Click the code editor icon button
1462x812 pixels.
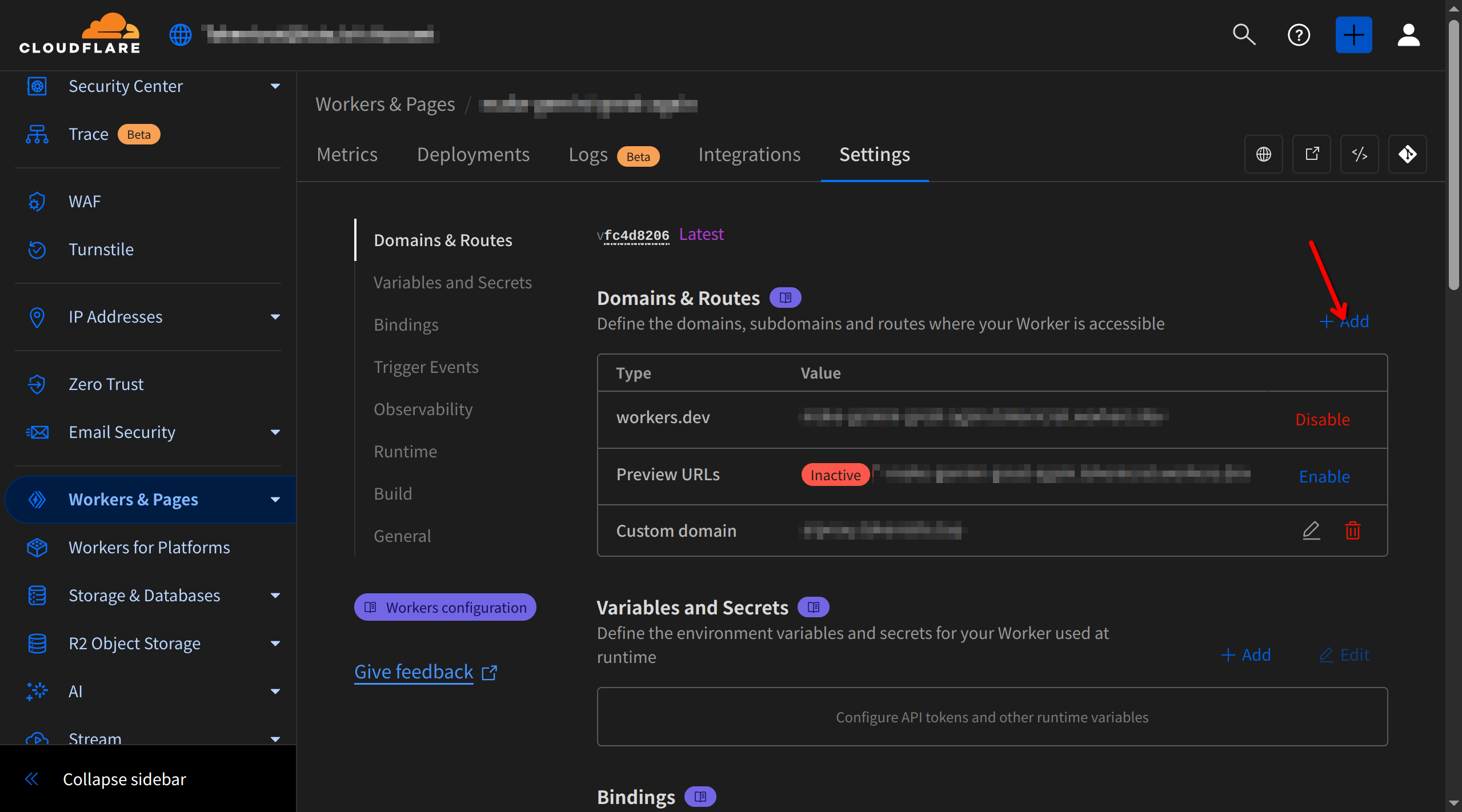pos(1360,154)
